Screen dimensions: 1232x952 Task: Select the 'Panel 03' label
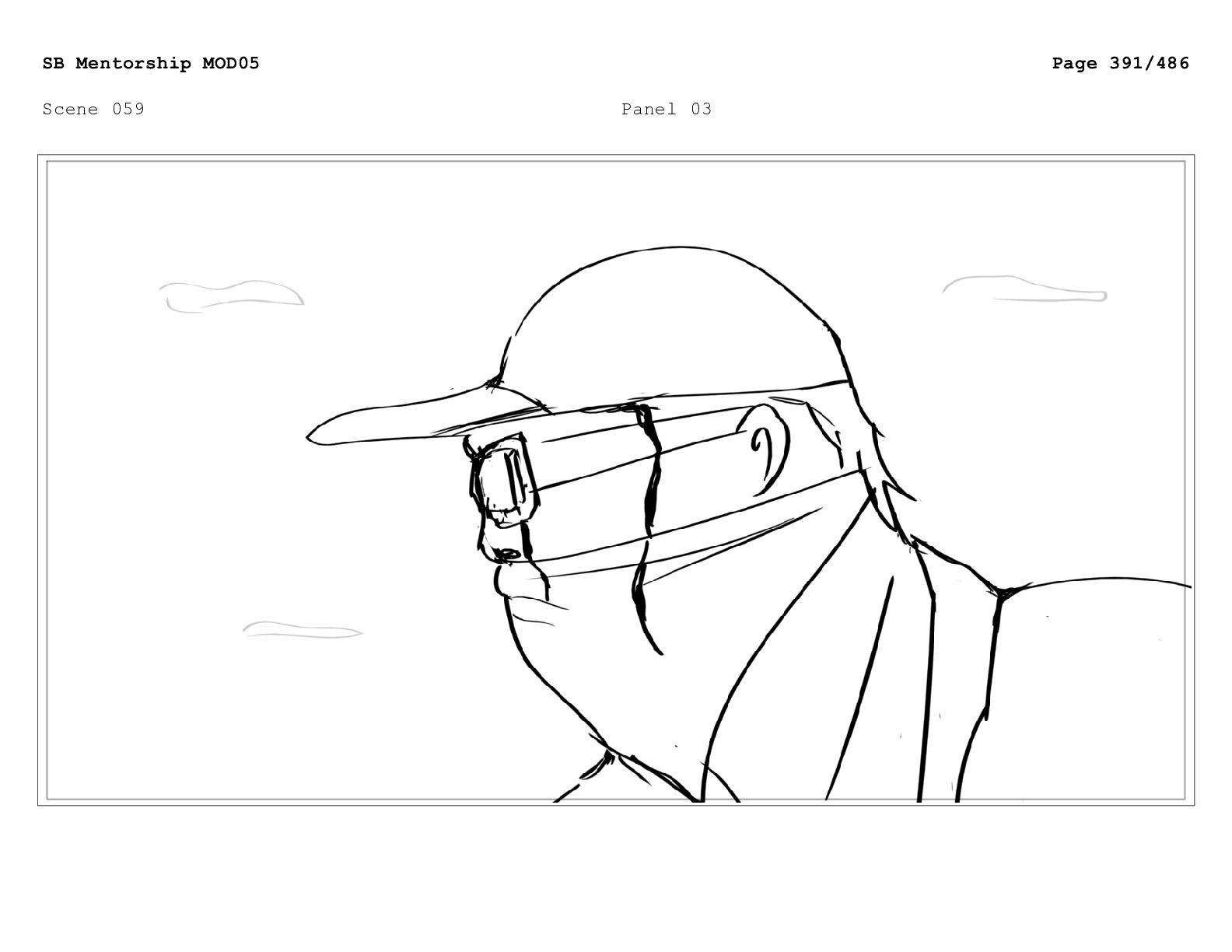click(667, 109)
